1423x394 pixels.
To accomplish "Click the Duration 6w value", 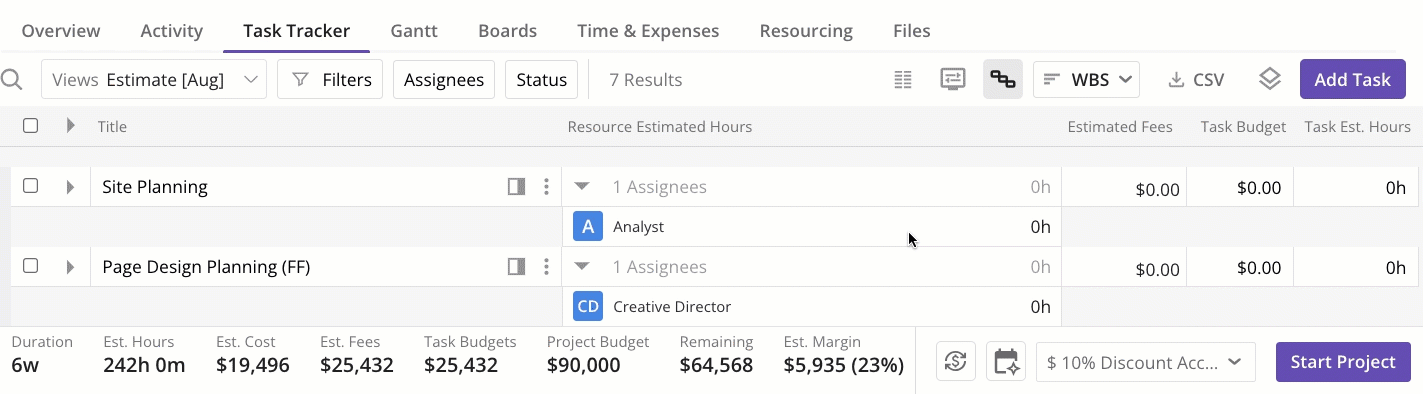I will [25, 365].
